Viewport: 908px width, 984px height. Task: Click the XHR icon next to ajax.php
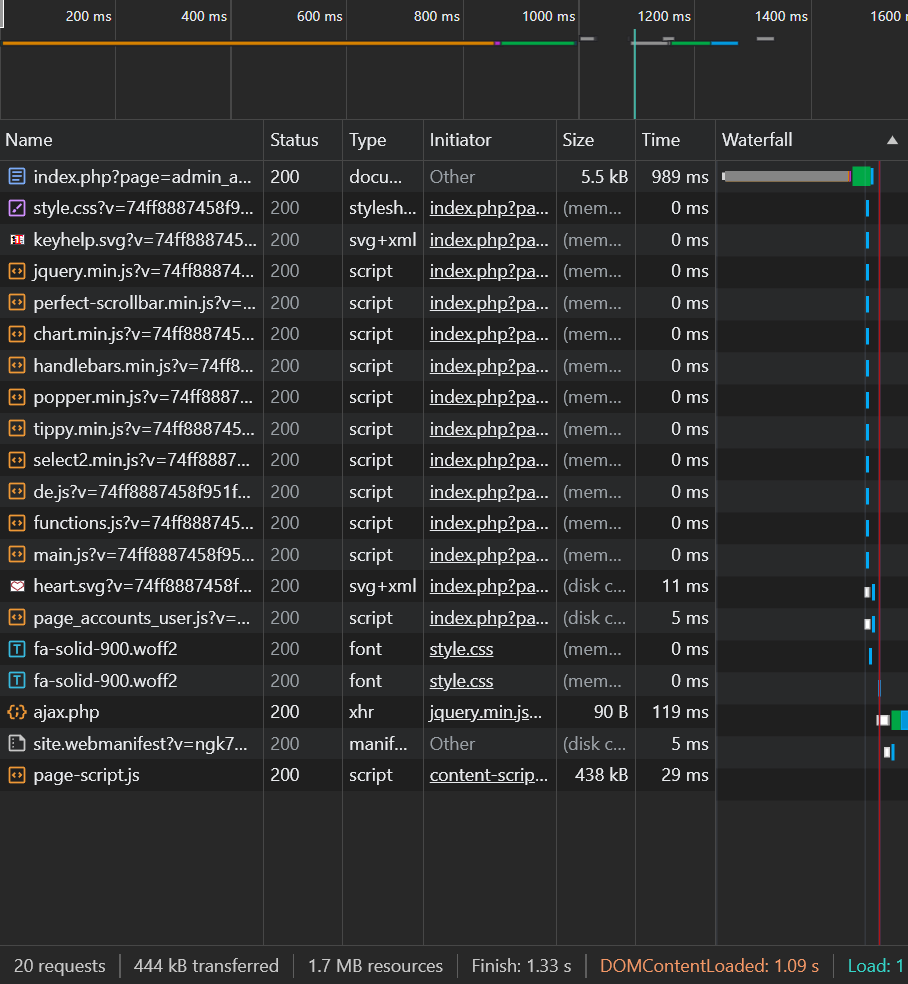(x=16, y=712)
